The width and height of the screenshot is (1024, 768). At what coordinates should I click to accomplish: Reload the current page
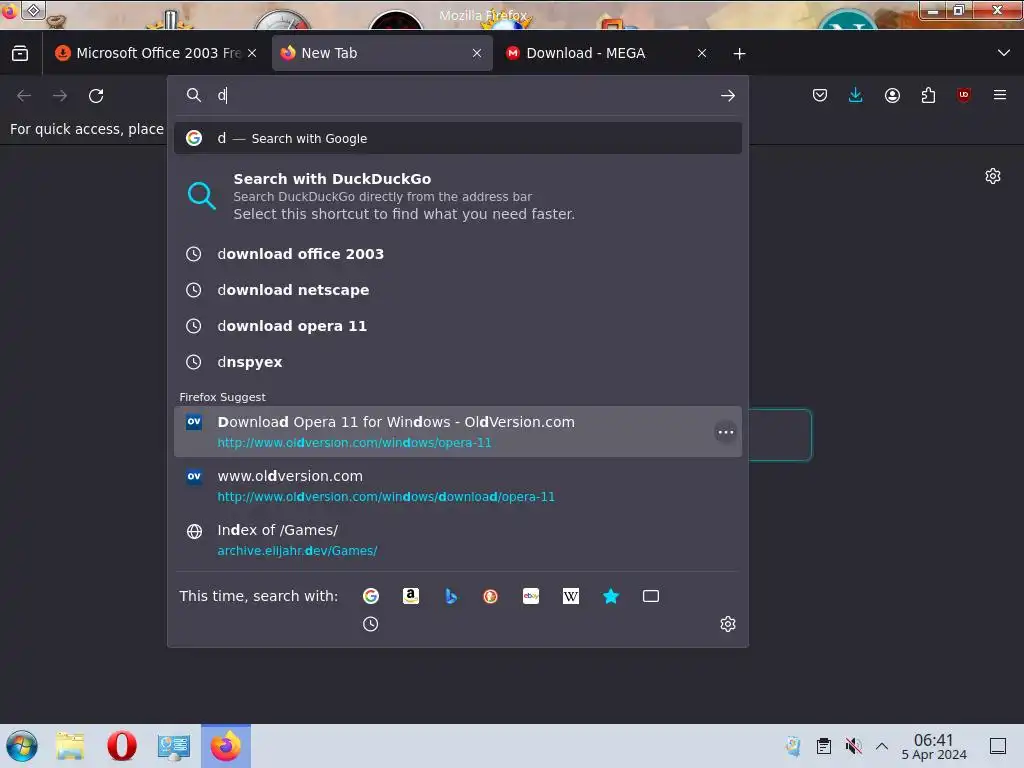click(96, 96)
